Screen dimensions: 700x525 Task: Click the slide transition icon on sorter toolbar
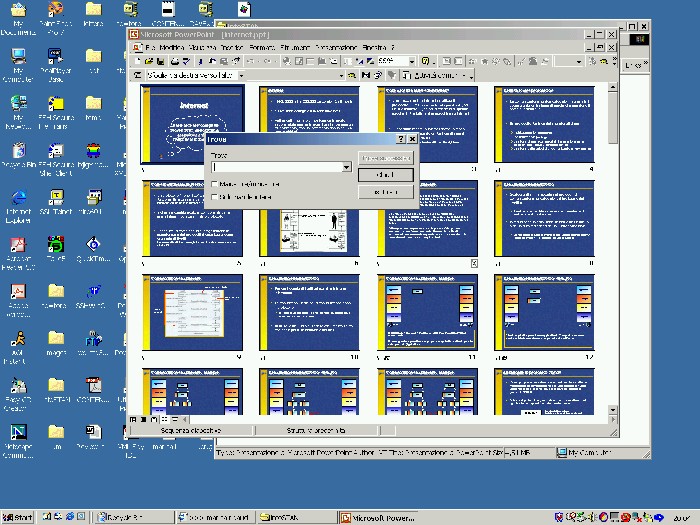point(138,75)
